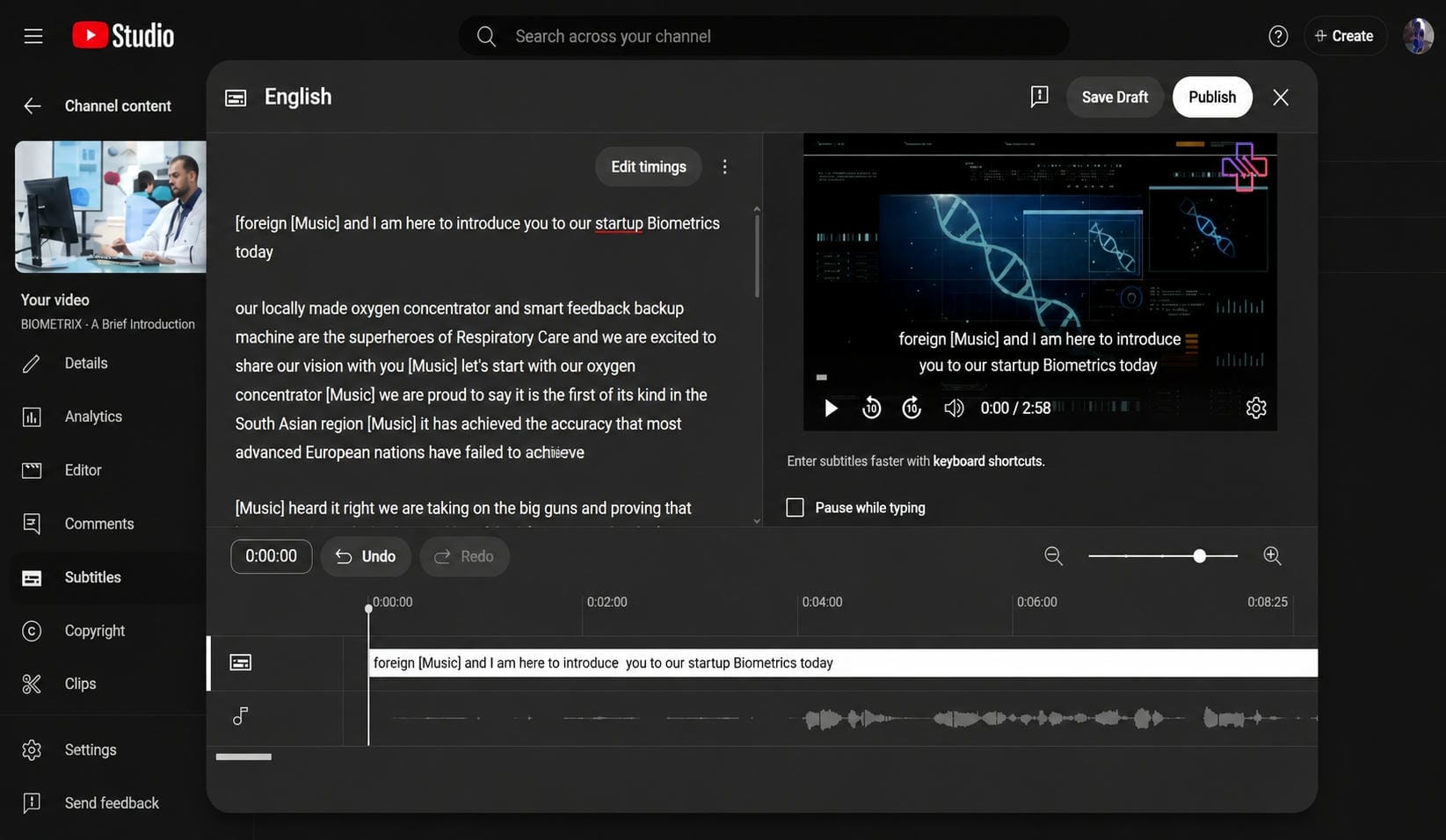This screenshot has height=840, width=1446.
Task: Open the three-dot more options menu
Action: click(724, 167)
